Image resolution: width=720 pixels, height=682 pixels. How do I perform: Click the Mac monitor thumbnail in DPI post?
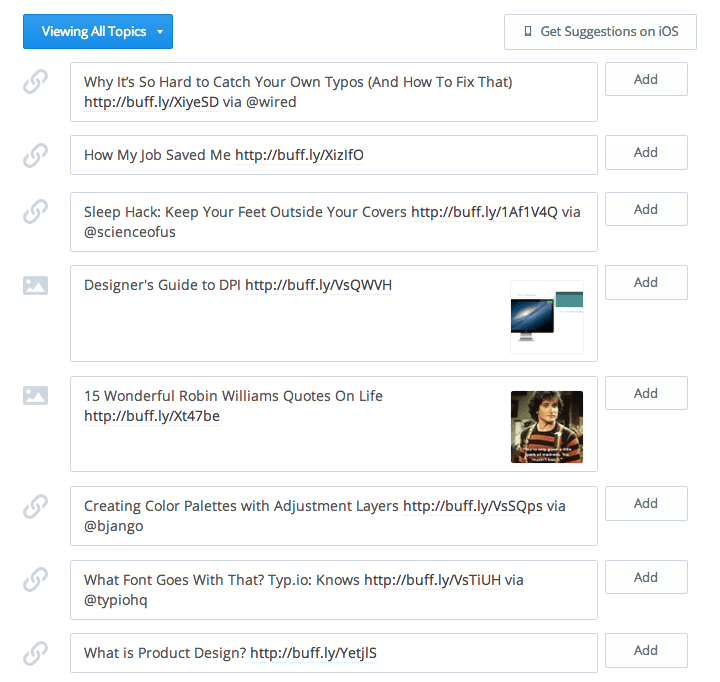tap(546, 316)
